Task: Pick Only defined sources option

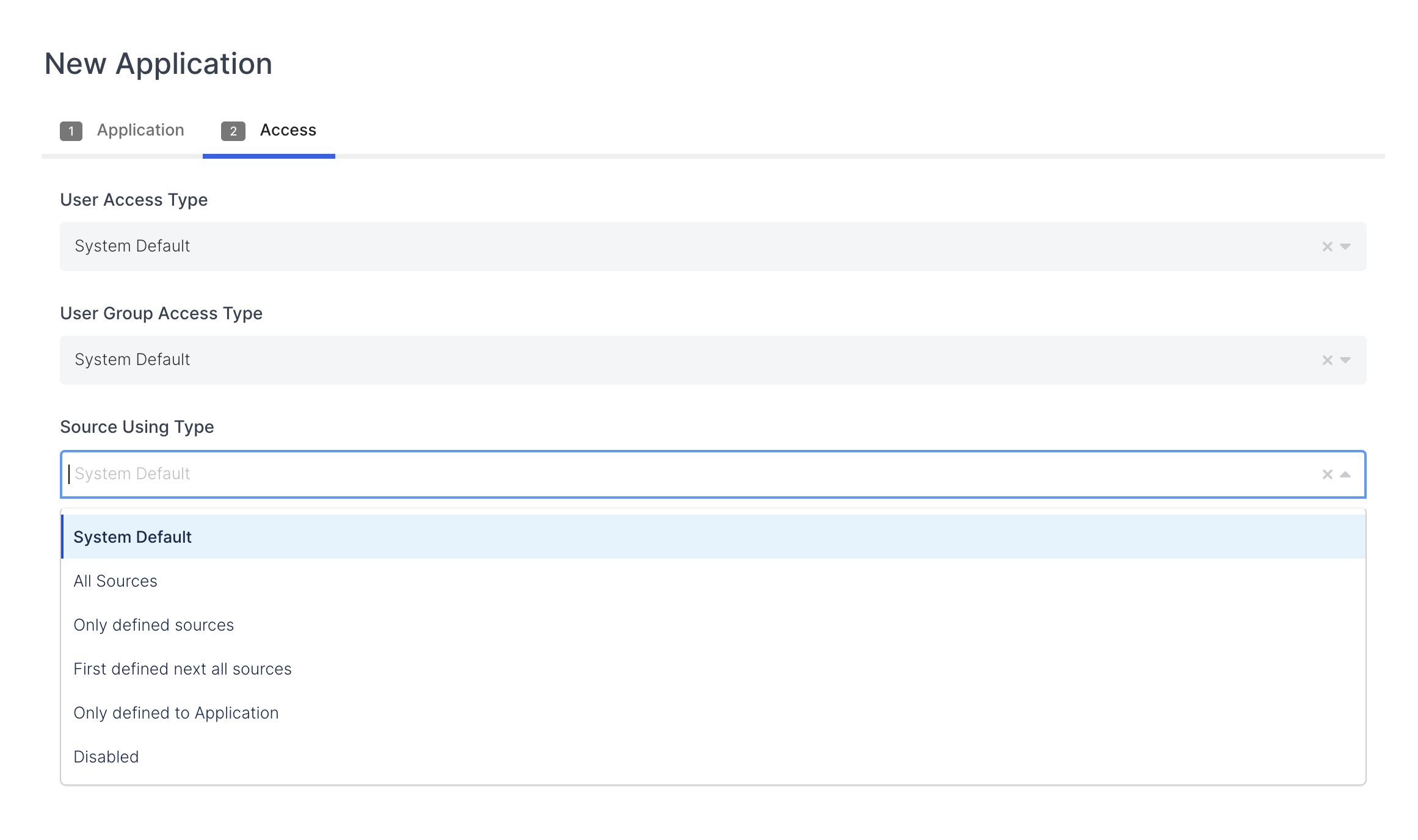Action: tap(153, 625)
